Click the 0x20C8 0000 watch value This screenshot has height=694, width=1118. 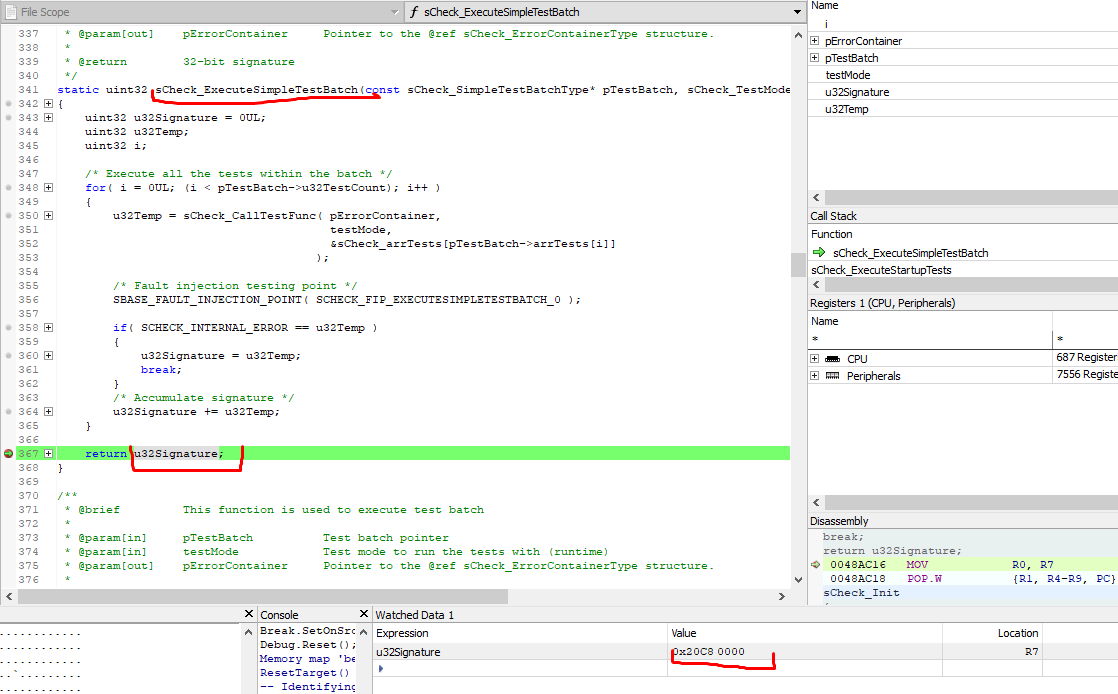coord(708,651)
